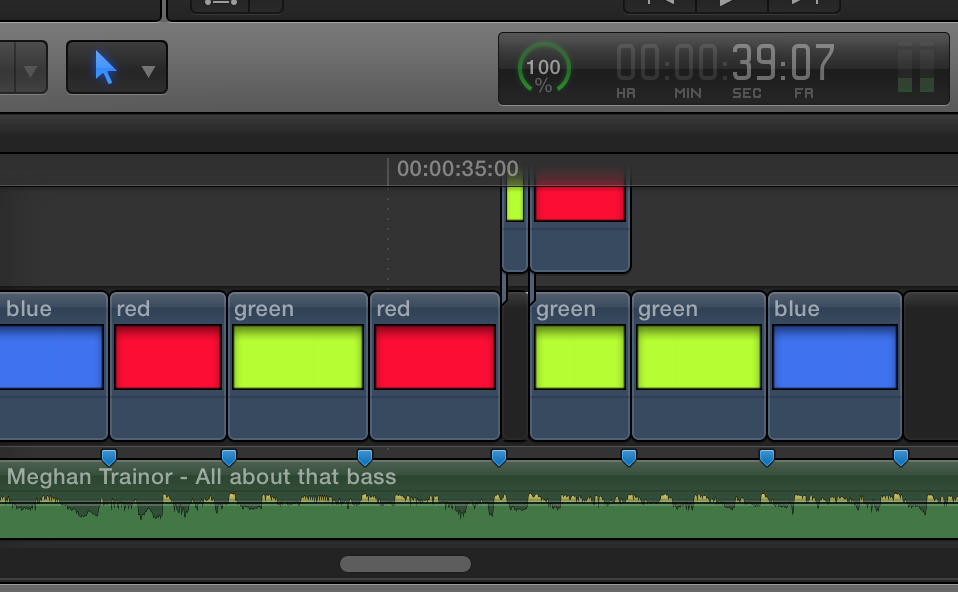Show audio meters via the green meter icon
Screen dimensions: 958x592
tap(916, 68)
